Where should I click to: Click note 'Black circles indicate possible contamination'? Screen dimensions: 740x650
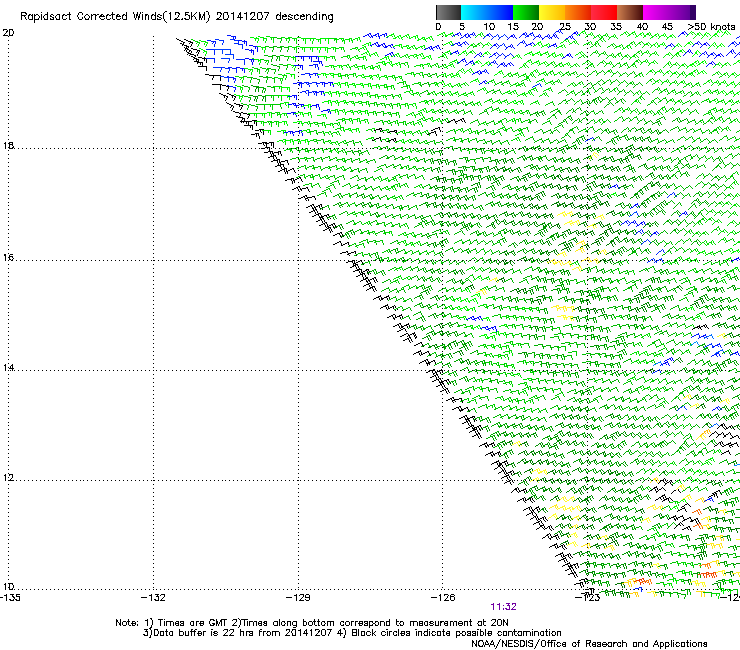[456, 633]
